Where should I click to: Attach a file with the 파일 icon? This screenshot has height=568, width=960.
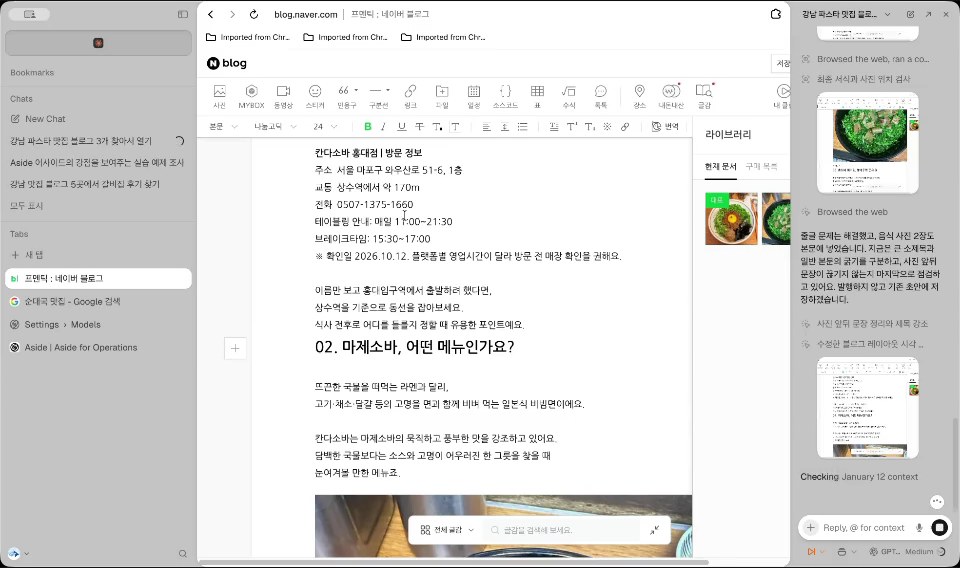tap(442, 96)
